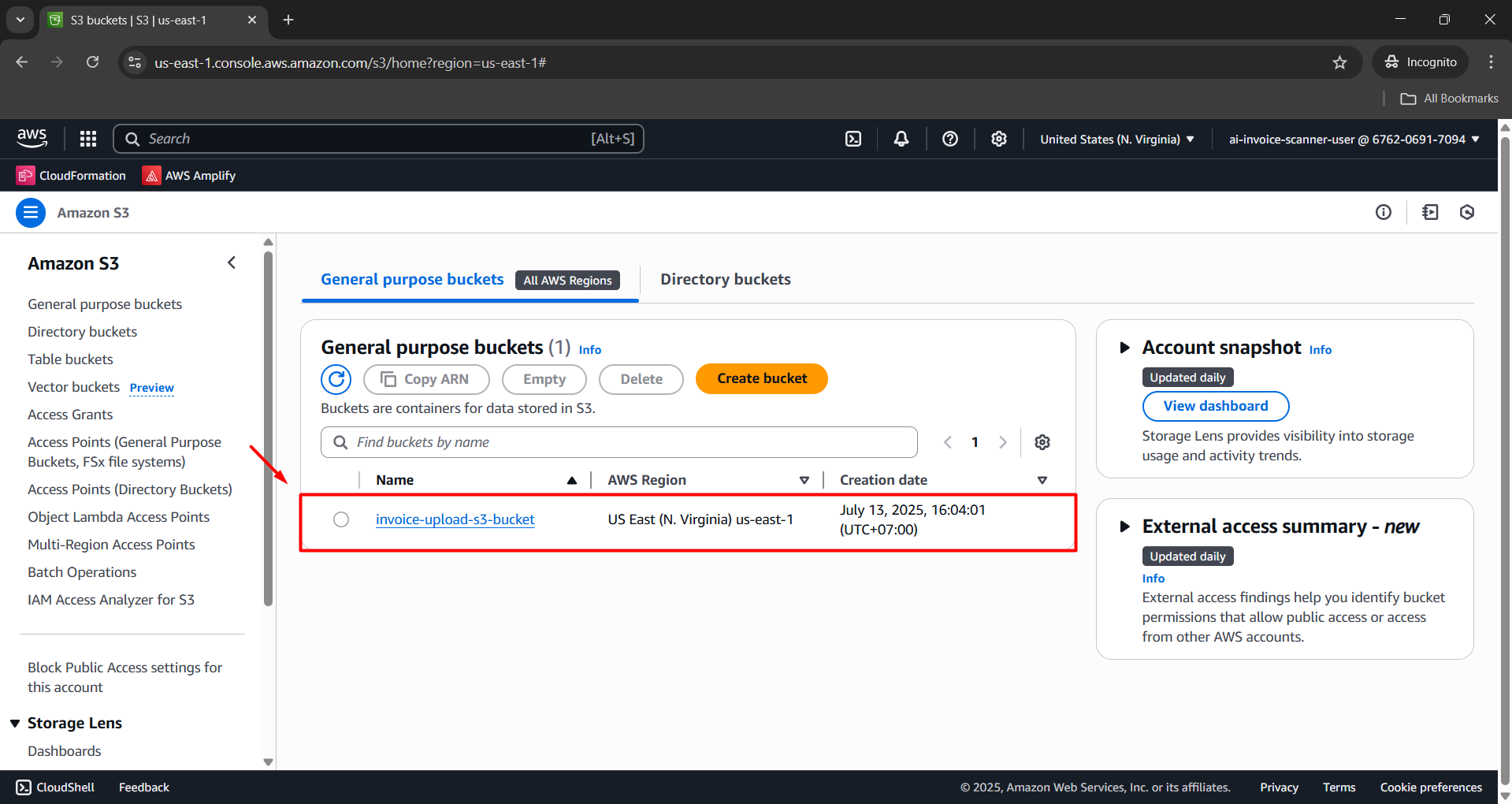Open the AWS Amplify favorites shortcut
Viewport: 1512px width, 804px height.
click(188, 175)
